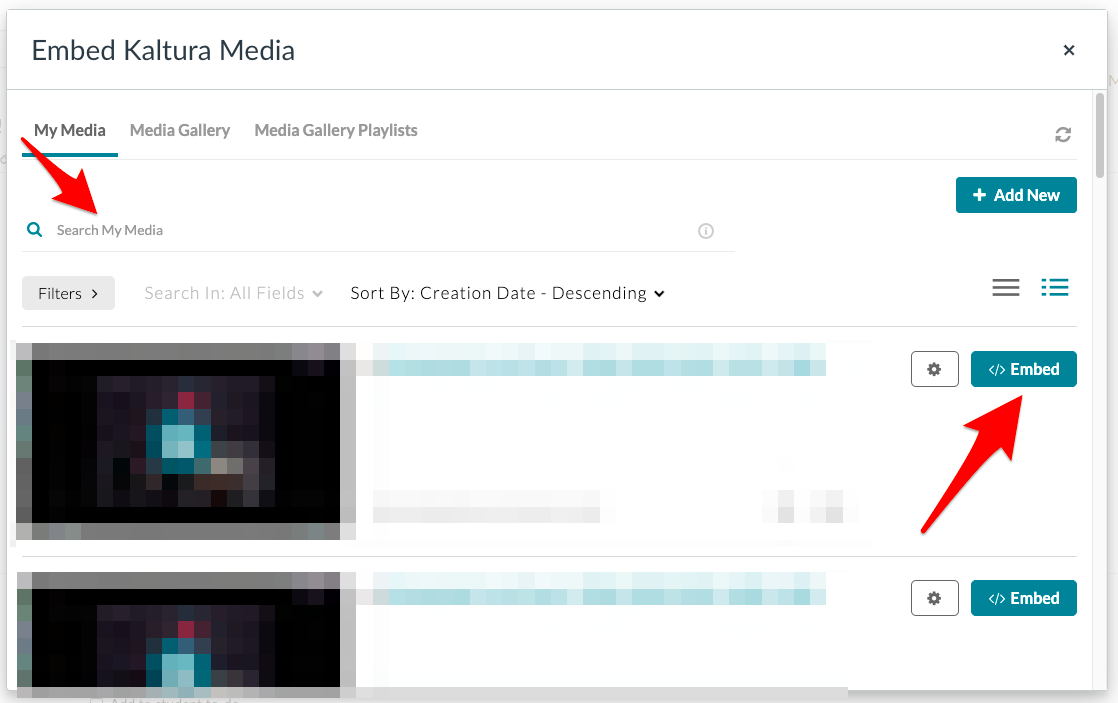Select the My Media tab
This screenshot has height=703, width=1118.
pos(69,130)
